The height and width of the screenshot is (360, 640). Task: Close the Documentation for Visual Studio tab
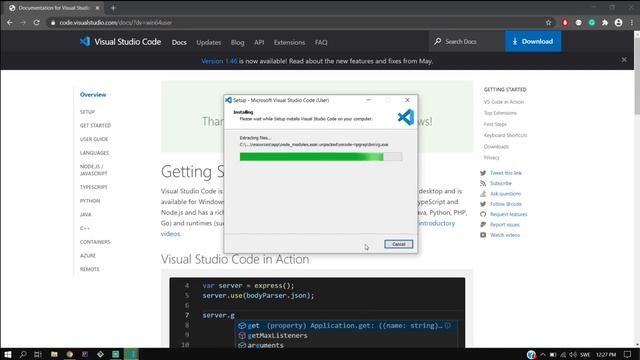point(97,8)
